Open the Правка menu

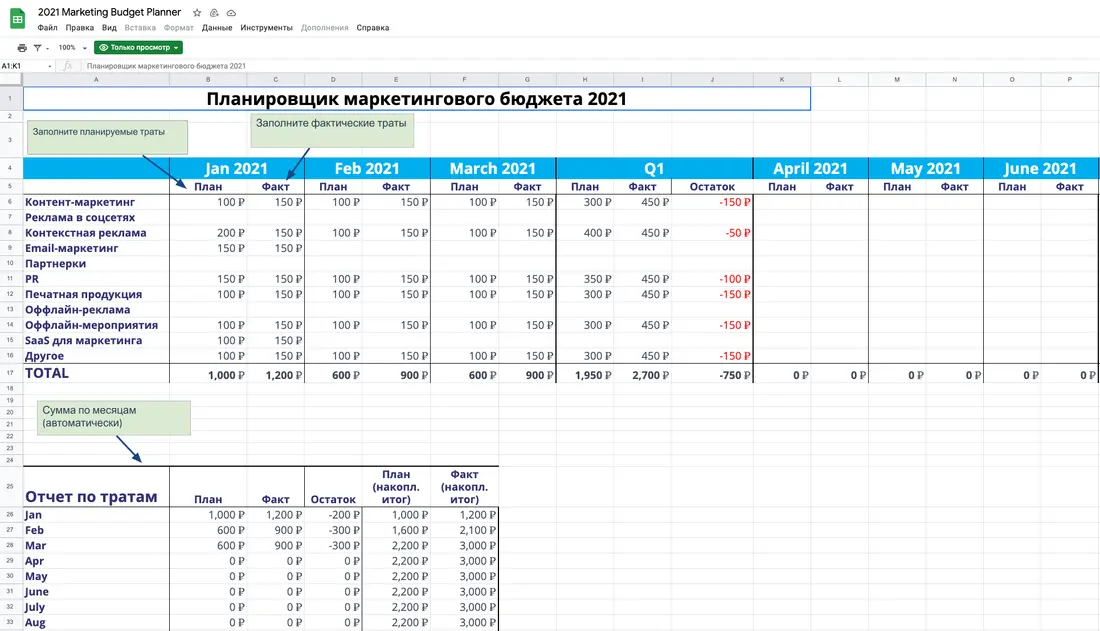(x=79, y=28)
